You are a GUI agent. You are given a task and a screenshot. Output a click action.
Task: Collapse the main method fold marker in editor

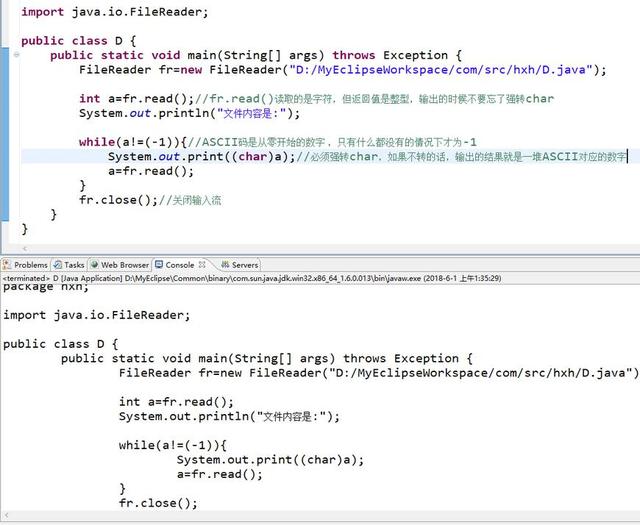click(16, 54)
